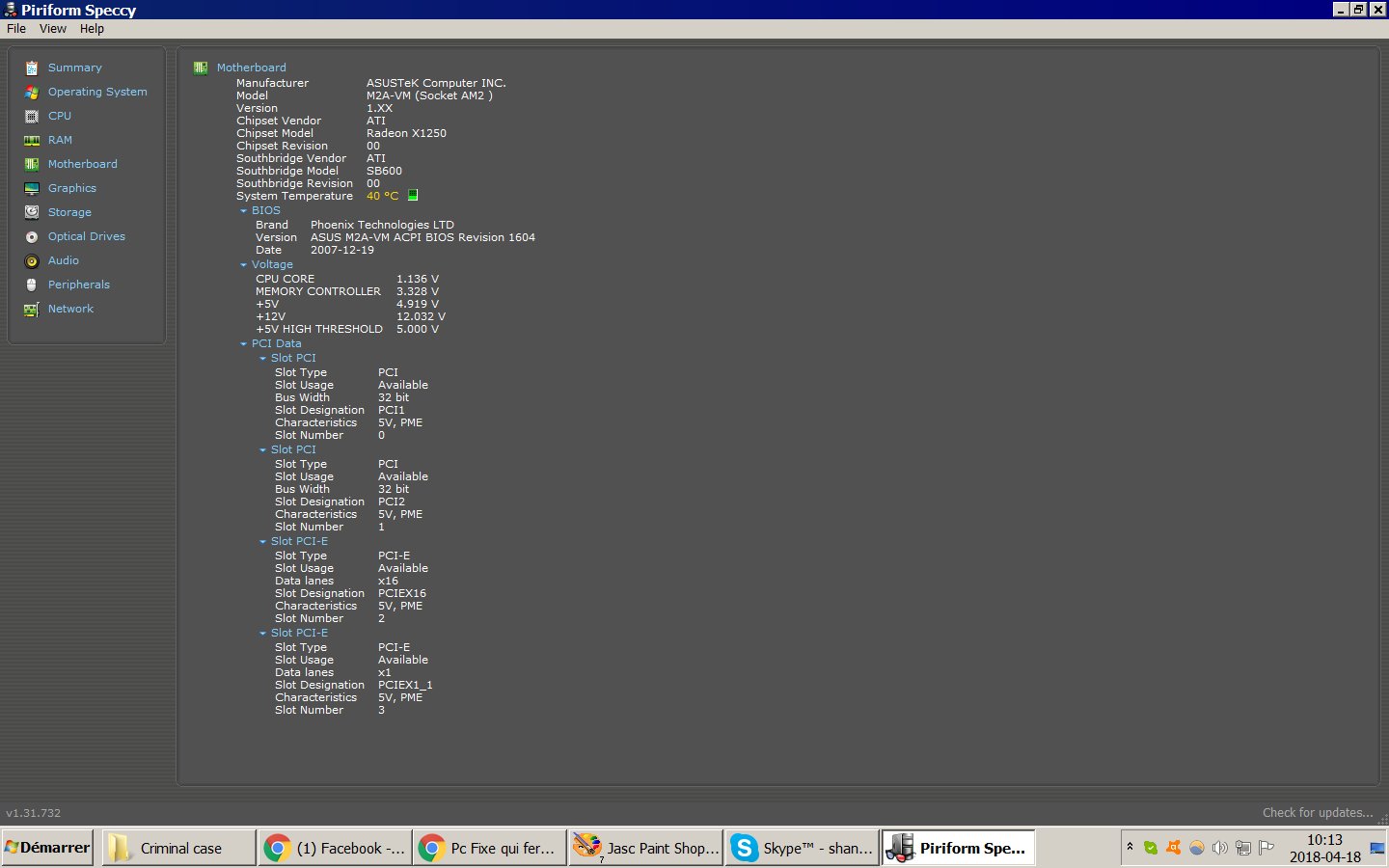The width and height of the screenshot is (1389, 868).
Task: Show hidden tray icons arrow
Action: pyautogui.click(x=1130, y=847)
